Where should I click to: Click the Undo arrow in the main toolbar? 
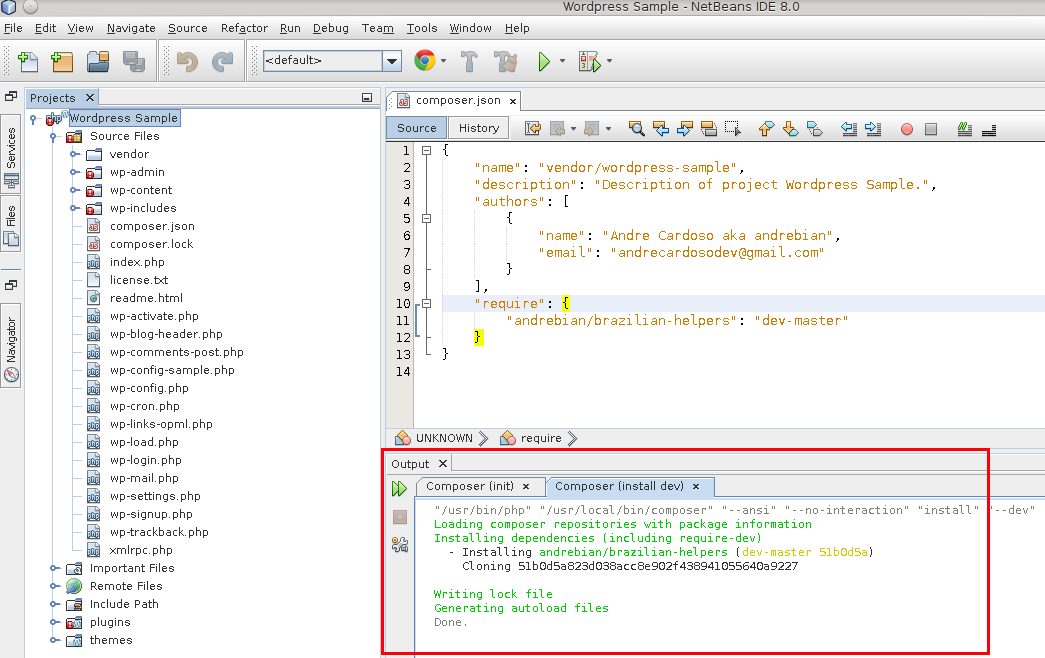click(187, 61)
